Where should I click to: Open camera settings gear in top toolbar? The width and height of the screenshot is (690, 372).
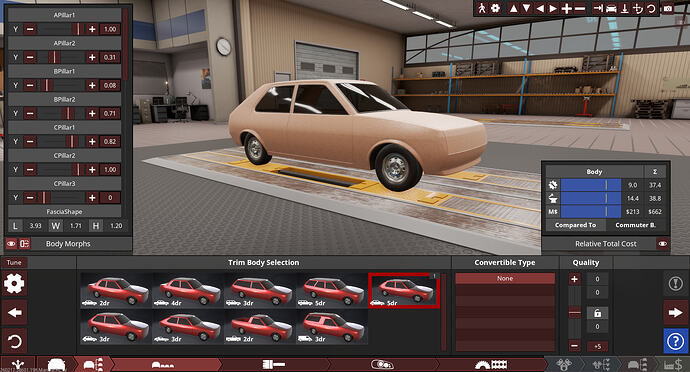click(495, 8)
